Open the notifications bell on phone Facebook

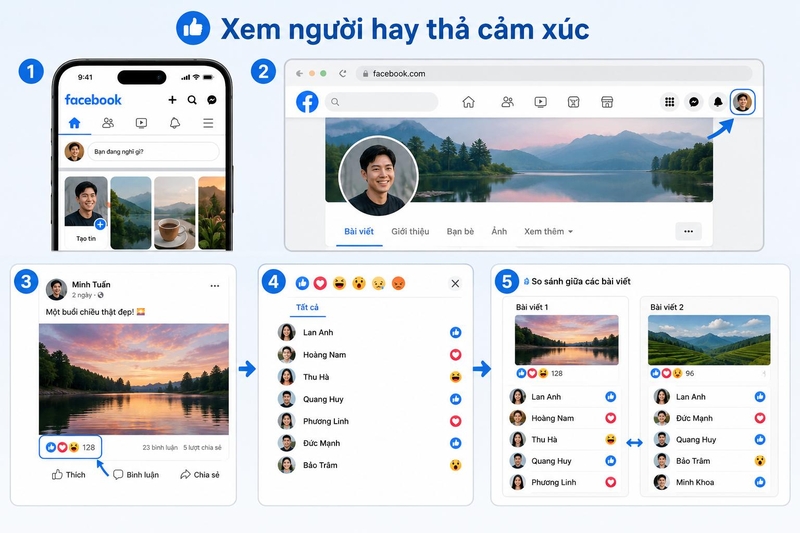pyautogui.click(x=174, y=123)
